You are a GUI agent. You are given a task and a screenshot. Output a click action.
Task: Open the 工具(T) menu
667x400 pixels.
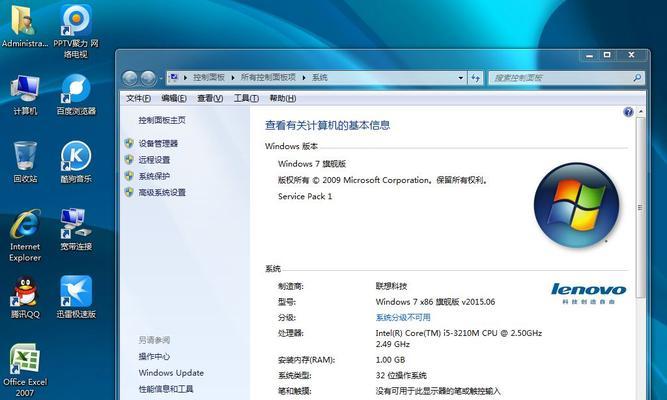[246, 98]
